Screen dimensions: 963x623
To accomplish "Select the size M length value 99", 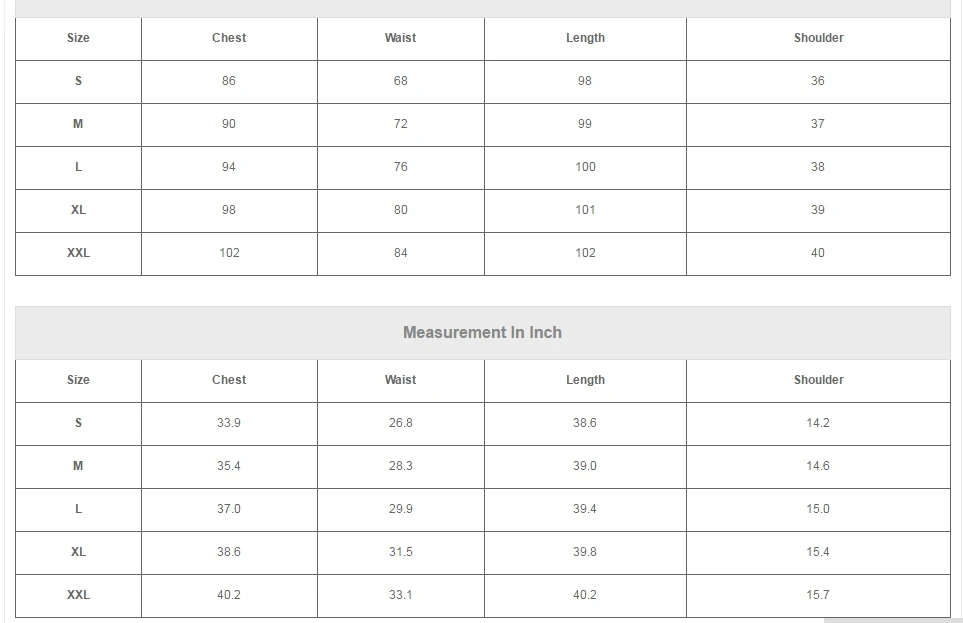I will [585, 124].
